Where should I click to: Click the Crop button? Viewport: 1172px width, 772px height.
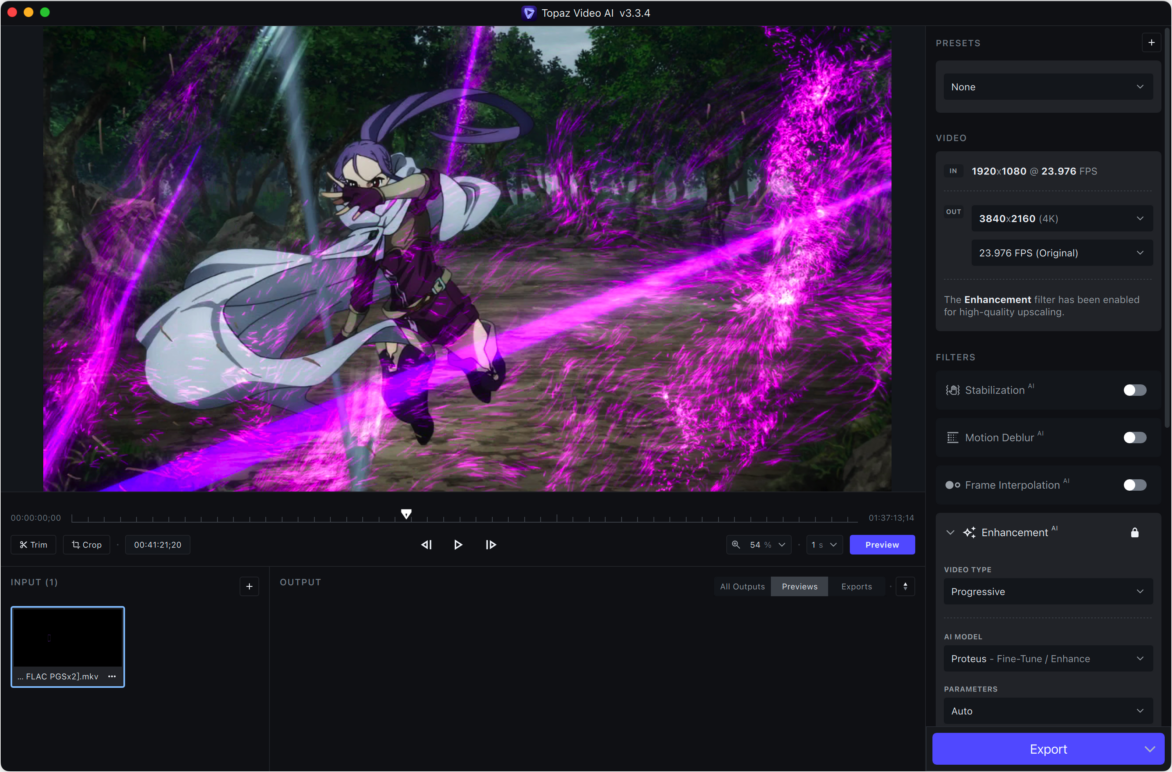click(x=87, y=545)
